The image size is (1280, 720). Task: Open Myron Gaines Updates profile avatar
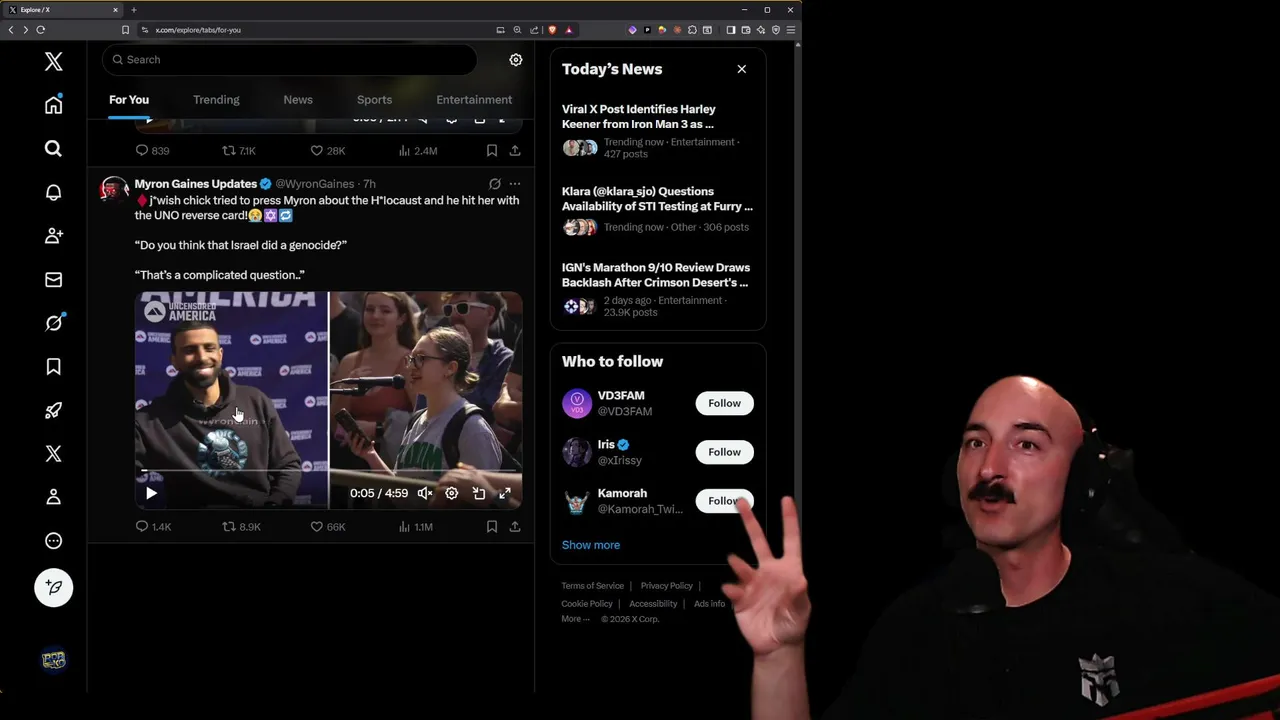(114, 190)
